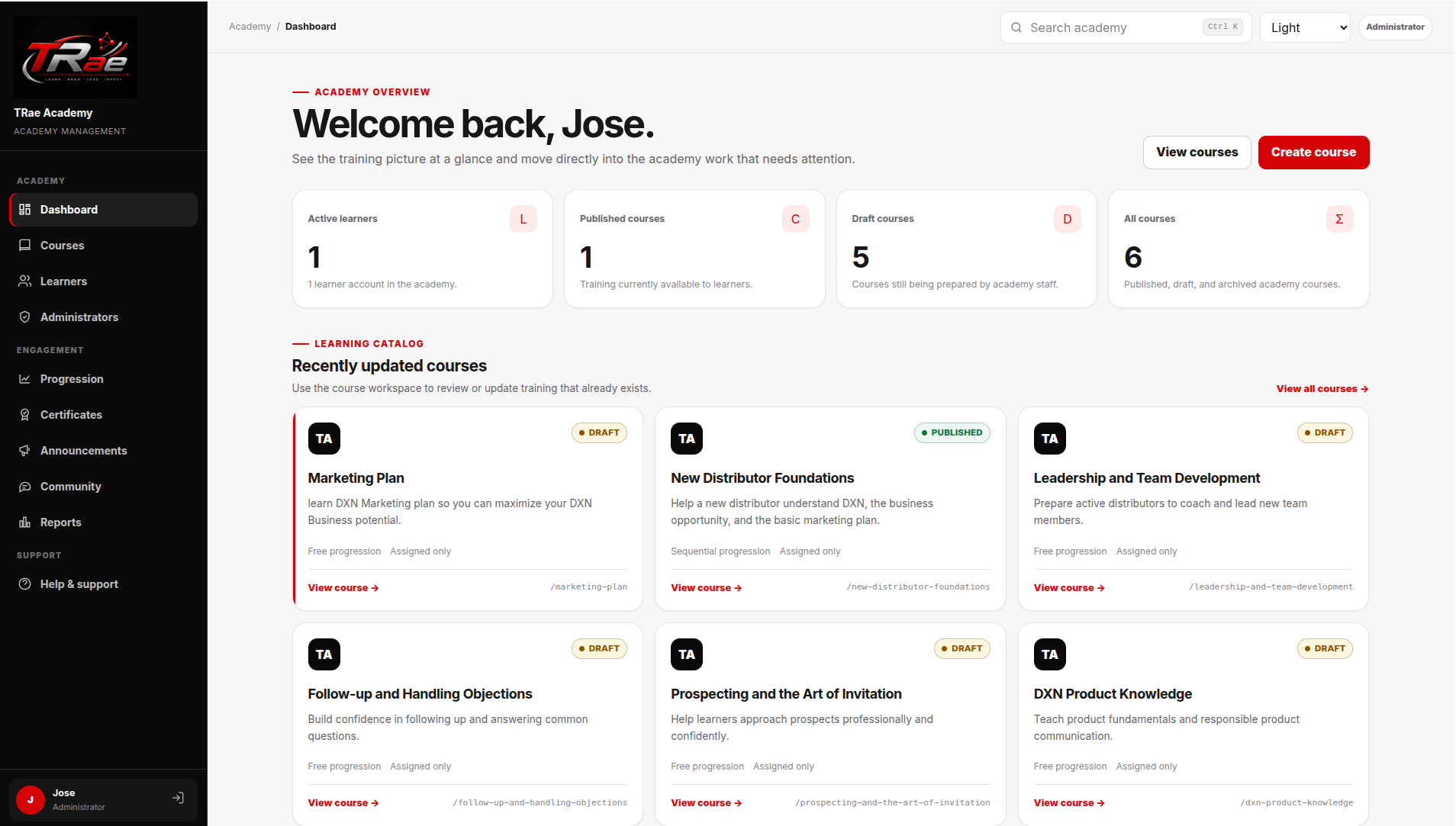The image size is (1456, 826).
Task: Click the TRae Academy logo image
Action: click(x=76, y=57)
